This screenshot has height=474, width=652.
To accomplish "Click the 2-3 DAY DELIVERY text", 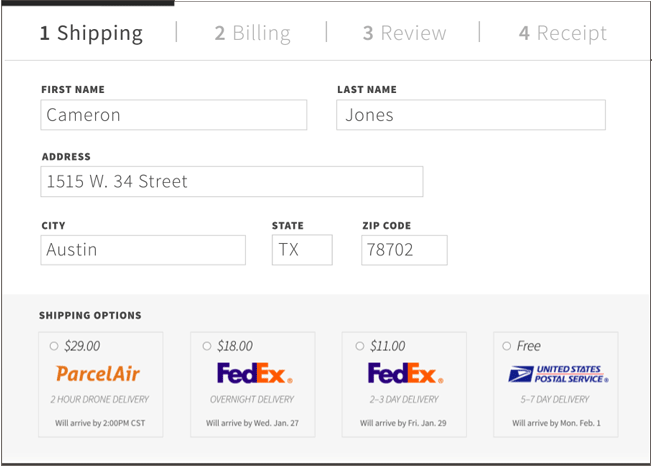I will (404, 400).
